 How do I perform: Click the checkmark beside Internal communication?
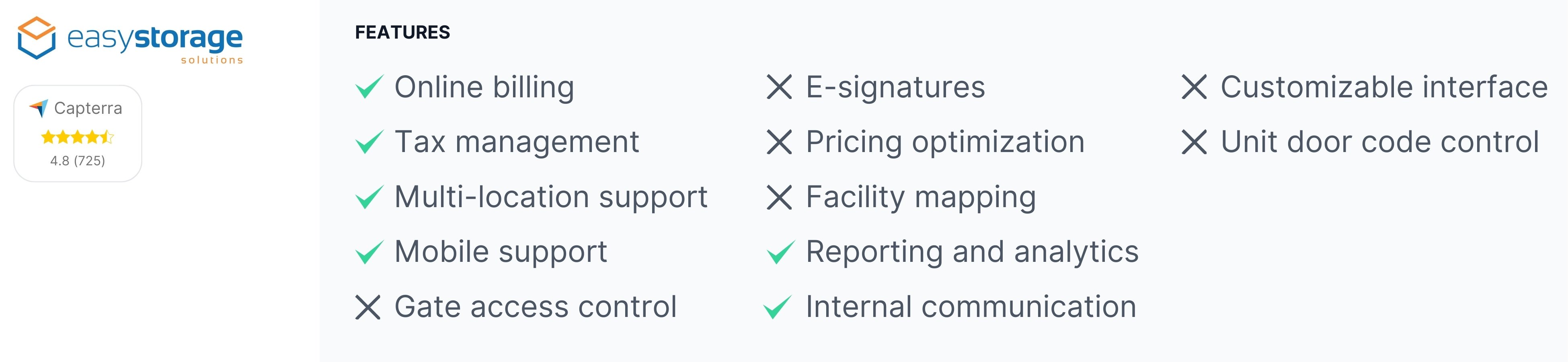coord(777,306)
